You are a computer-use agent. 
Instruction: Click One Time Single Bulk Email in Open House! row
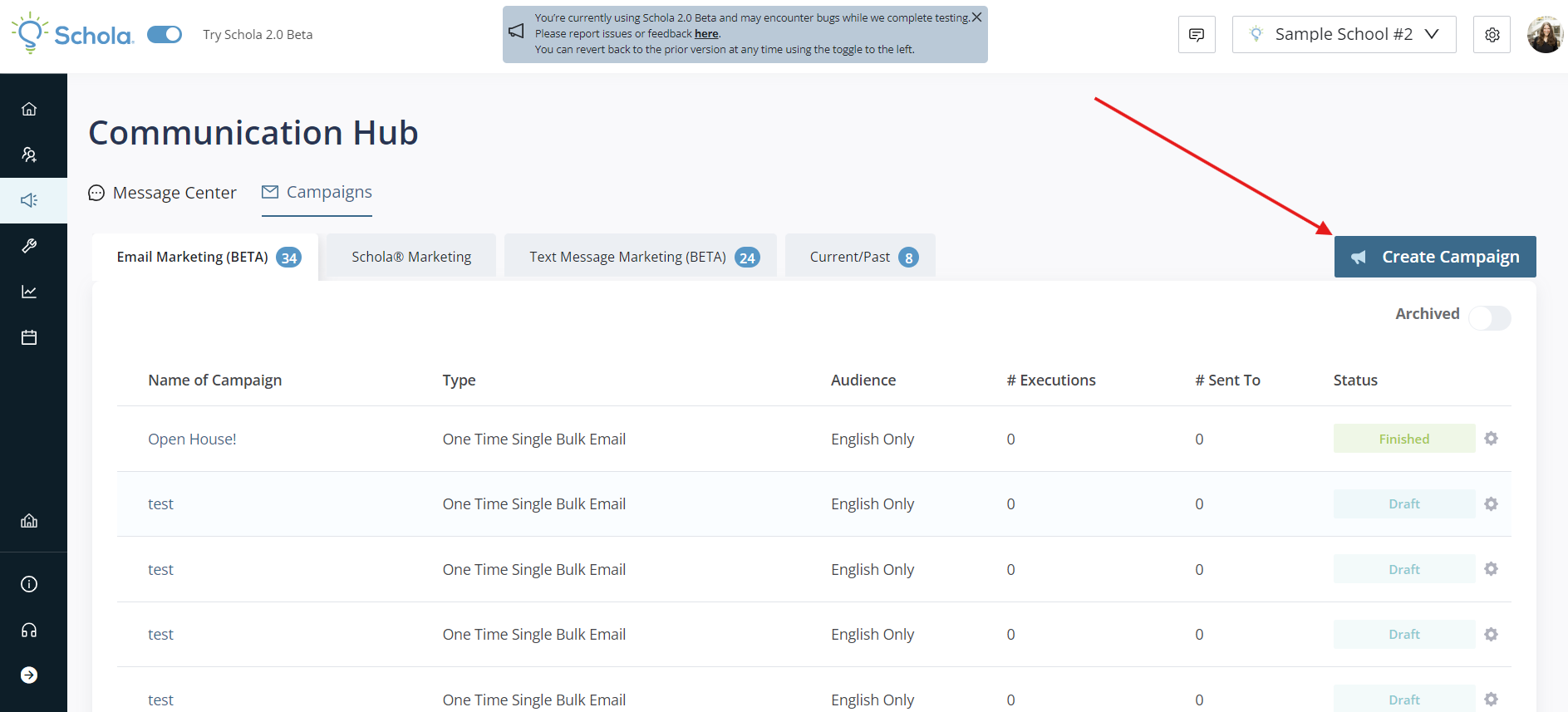(x=534, y=439)
